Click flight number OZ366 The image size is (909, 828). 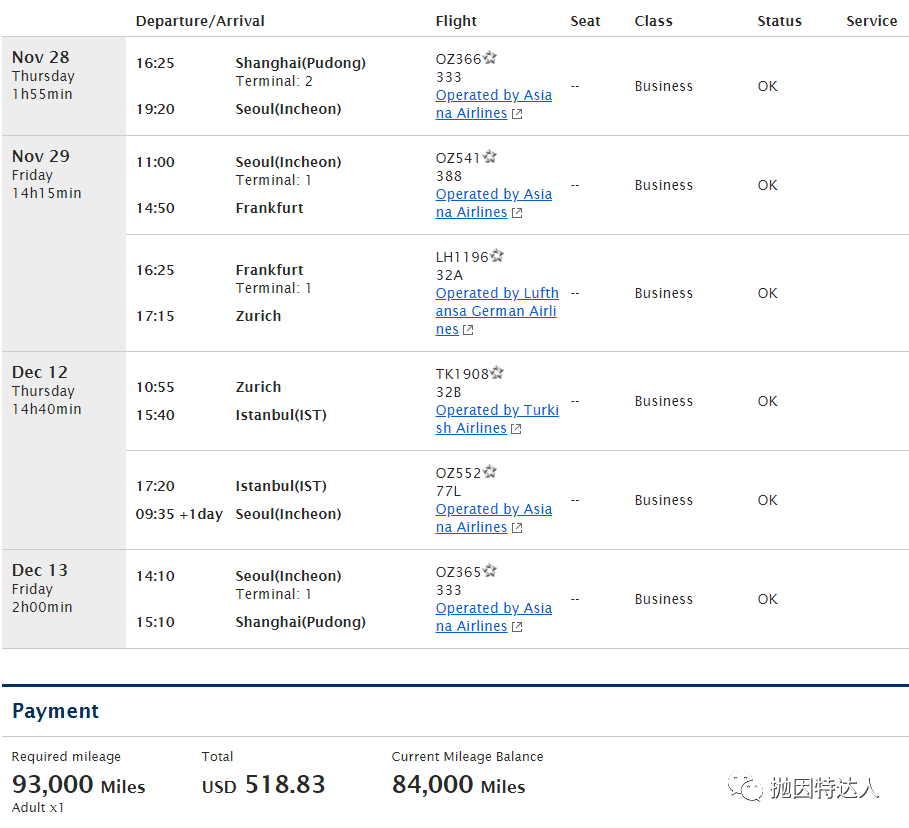point(458,59)
